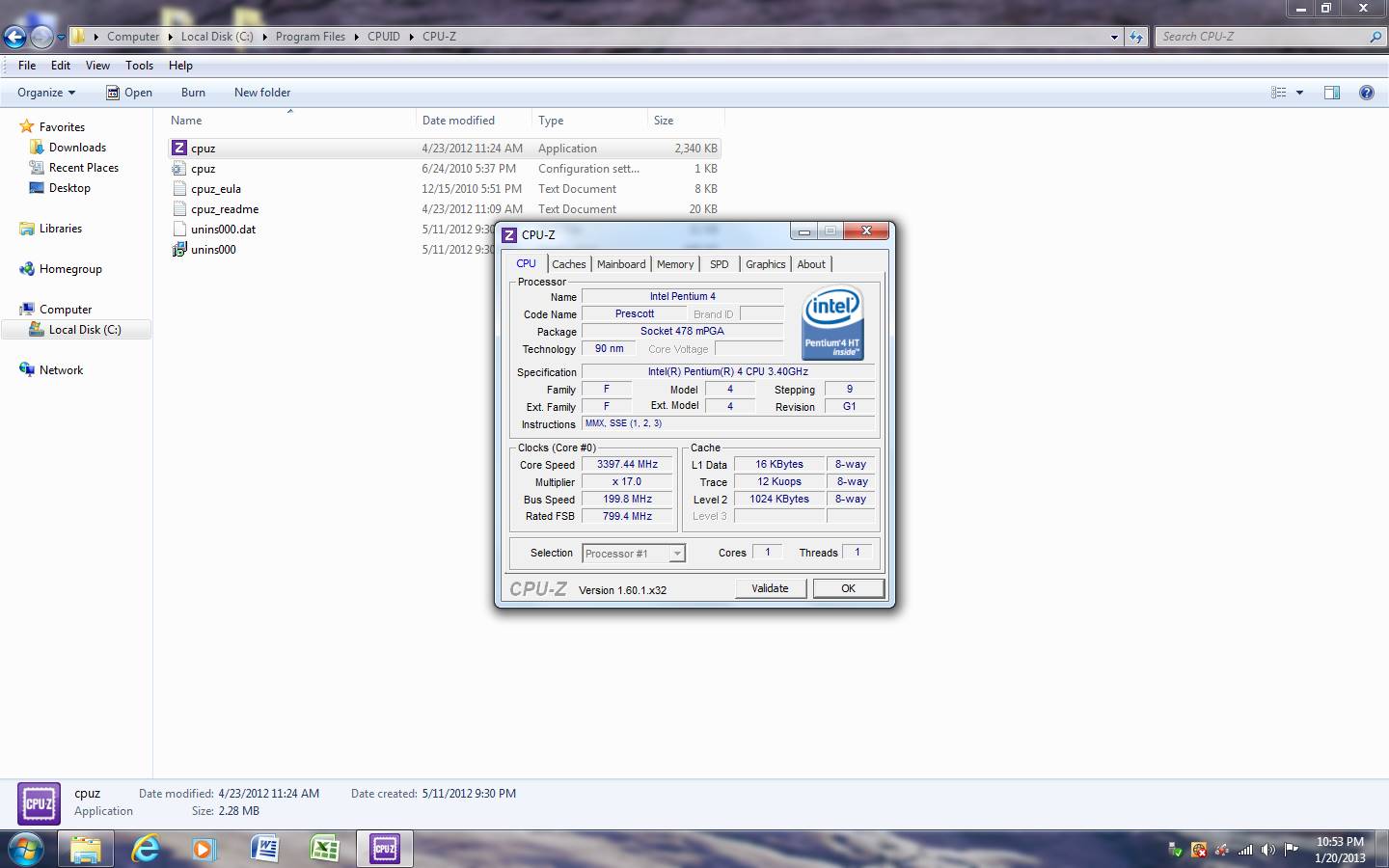Select the cpuz_eula text document

click(216, 189)
